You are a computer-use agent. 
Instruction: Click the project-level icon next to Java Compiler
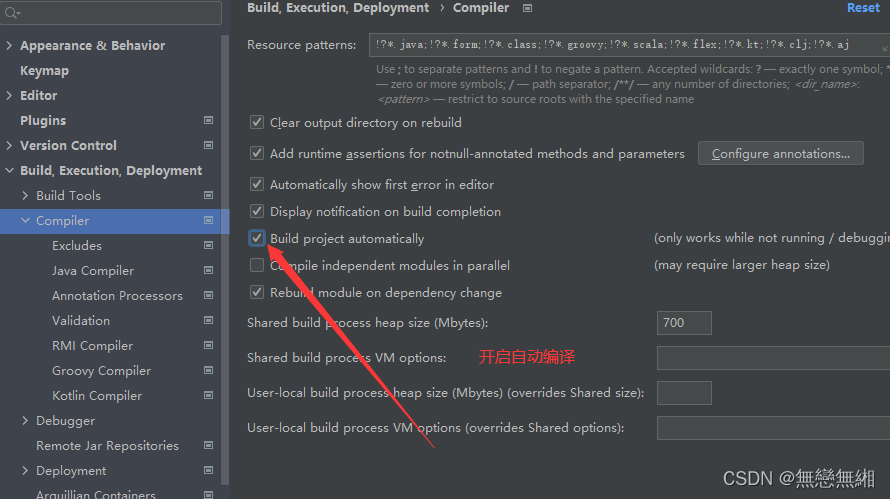[208, 270]
